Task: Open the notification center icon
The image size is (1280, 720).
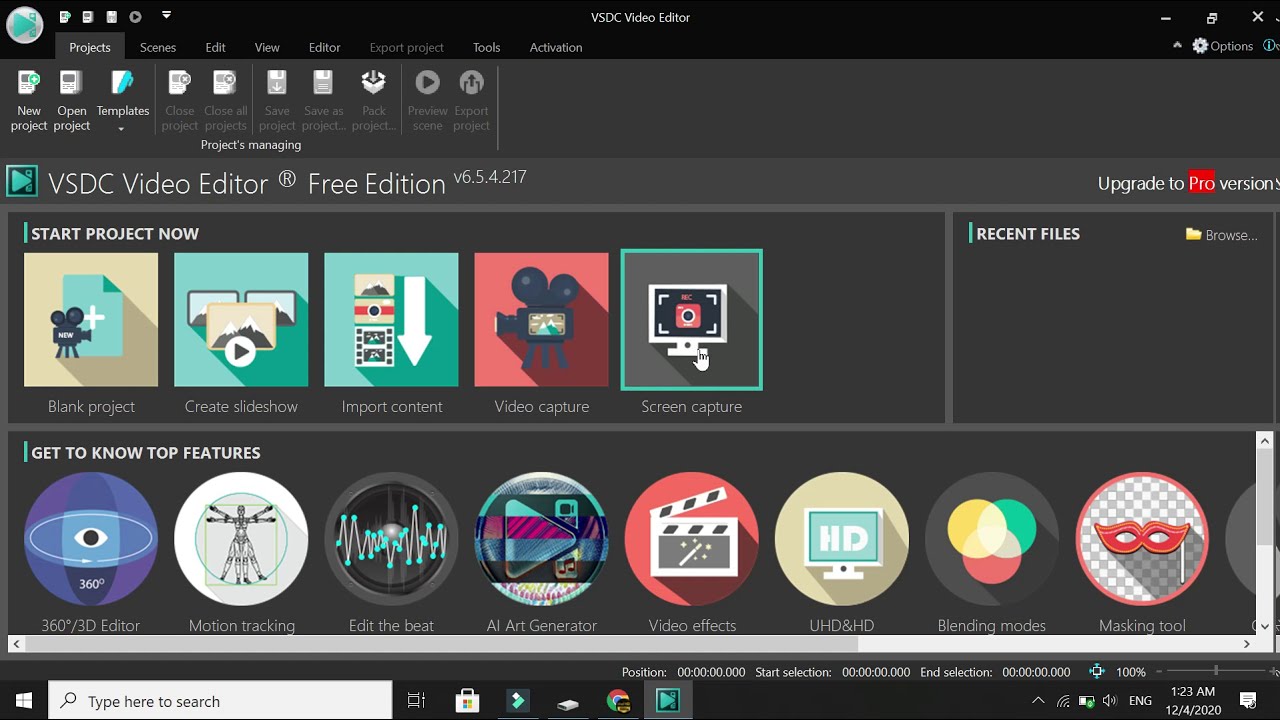Action: pyautogui.click(x=1248, y=701)
